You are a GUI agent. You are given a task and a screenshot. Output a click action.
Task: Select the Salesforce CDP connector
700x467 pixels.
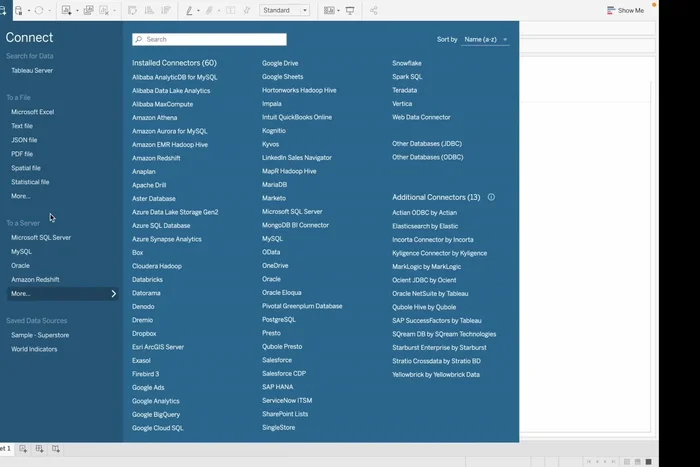284,374
